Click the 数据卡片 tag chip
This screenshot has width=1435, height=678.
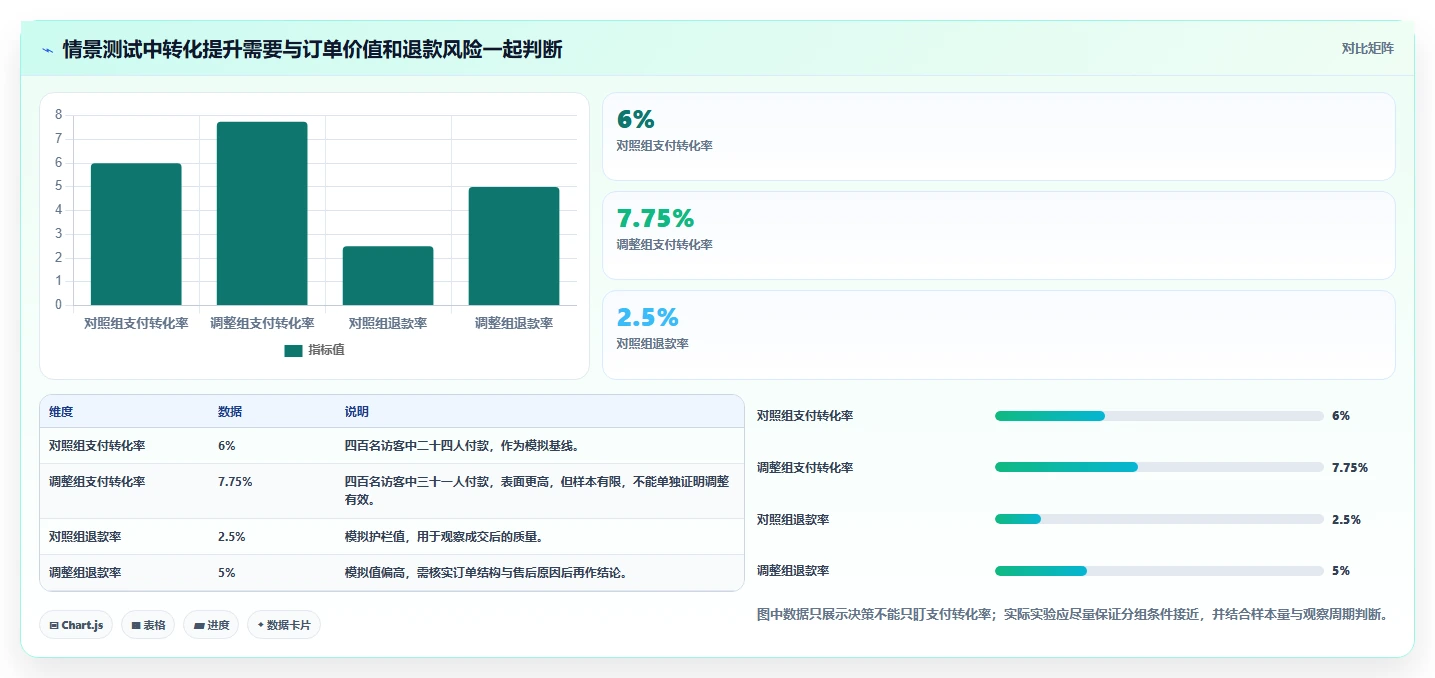[x=284, y=625]
